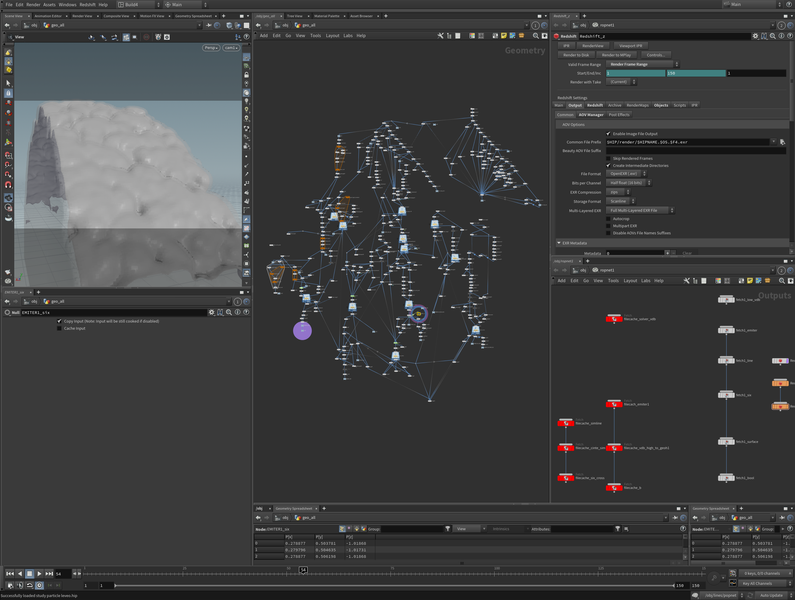The height and width of the screenshot is (600, 795).
Task: Toggle the viewport camera lock icon
Action: pos(246,75)
